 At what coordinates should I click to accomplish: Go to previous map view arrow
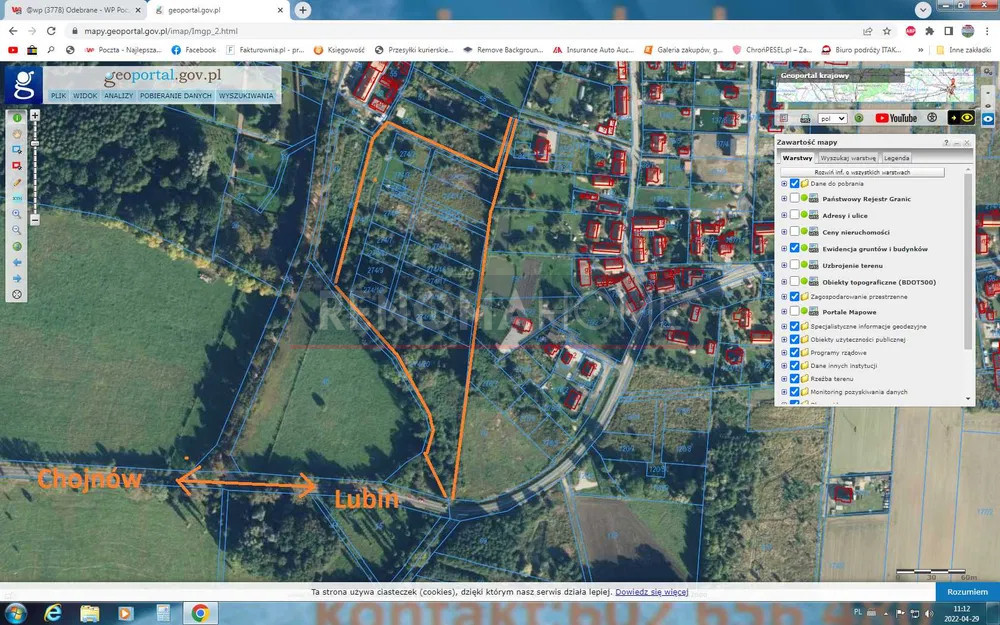click(17, 262)
